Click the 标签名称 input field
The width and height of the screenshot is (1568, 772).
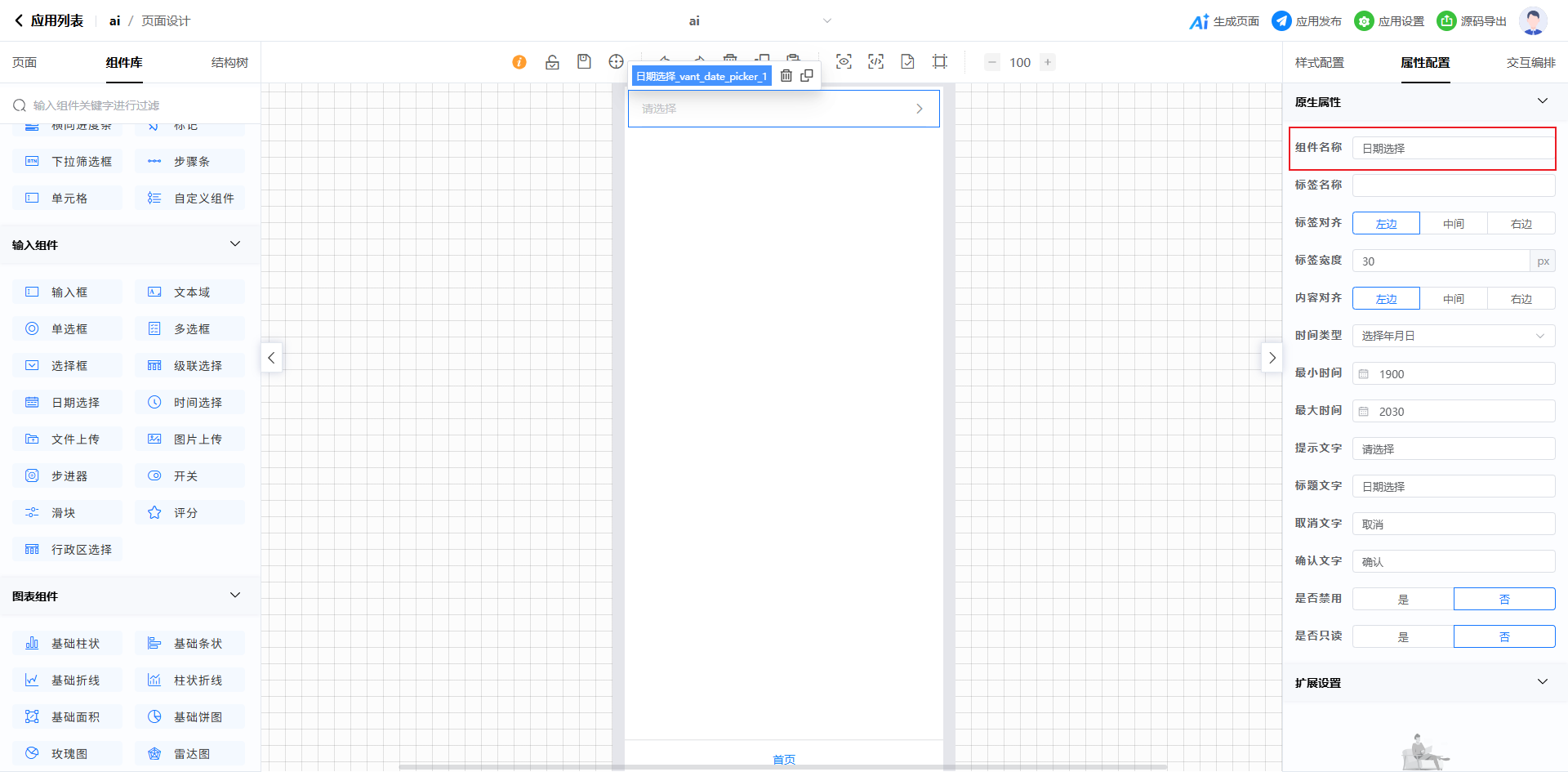(1453, 186)
